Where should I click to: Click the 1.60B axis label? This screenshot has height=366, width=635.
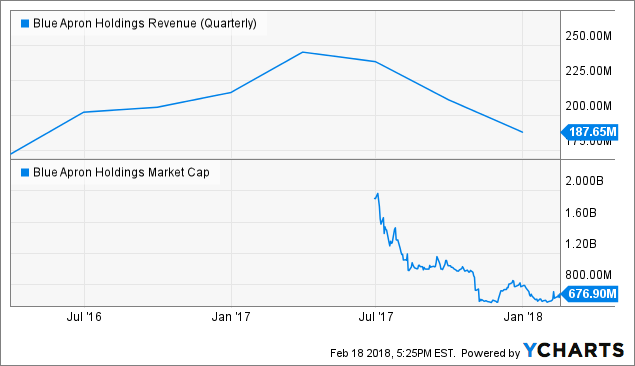coord(581,213)
